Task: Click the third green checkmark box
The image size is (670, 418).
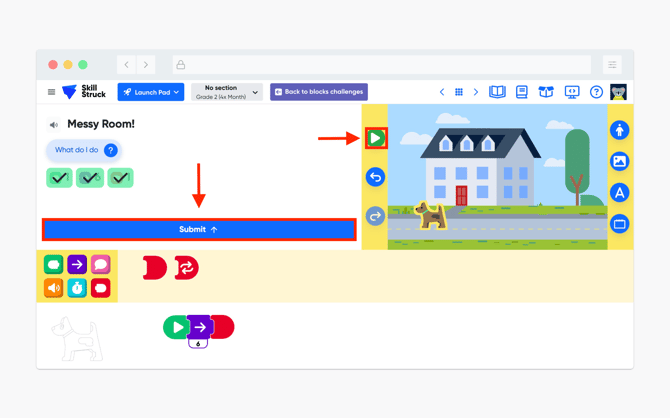Action: pyautogui.click(x=120, y=178)
